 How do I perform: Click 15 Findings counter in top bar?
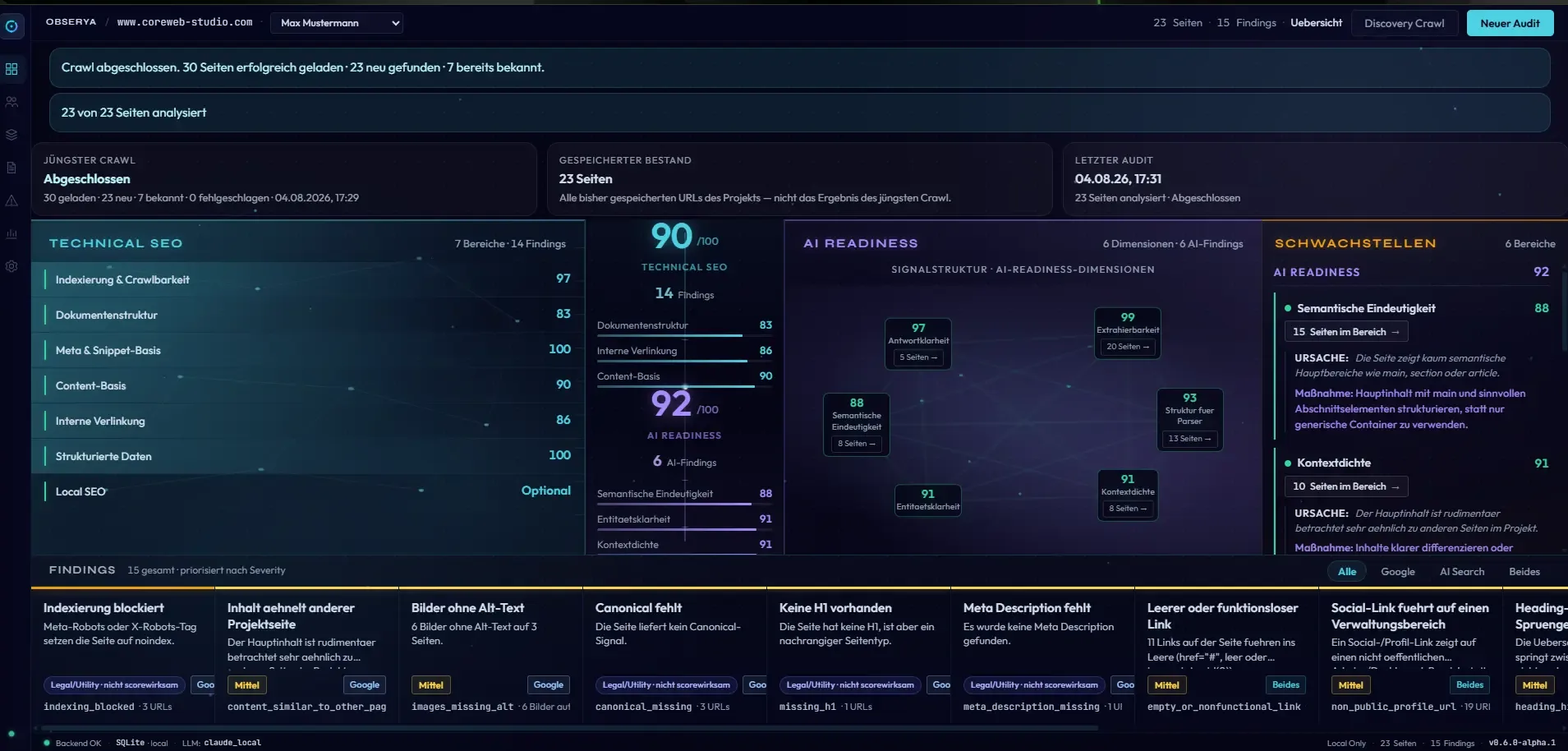(x=1246, y=23)
